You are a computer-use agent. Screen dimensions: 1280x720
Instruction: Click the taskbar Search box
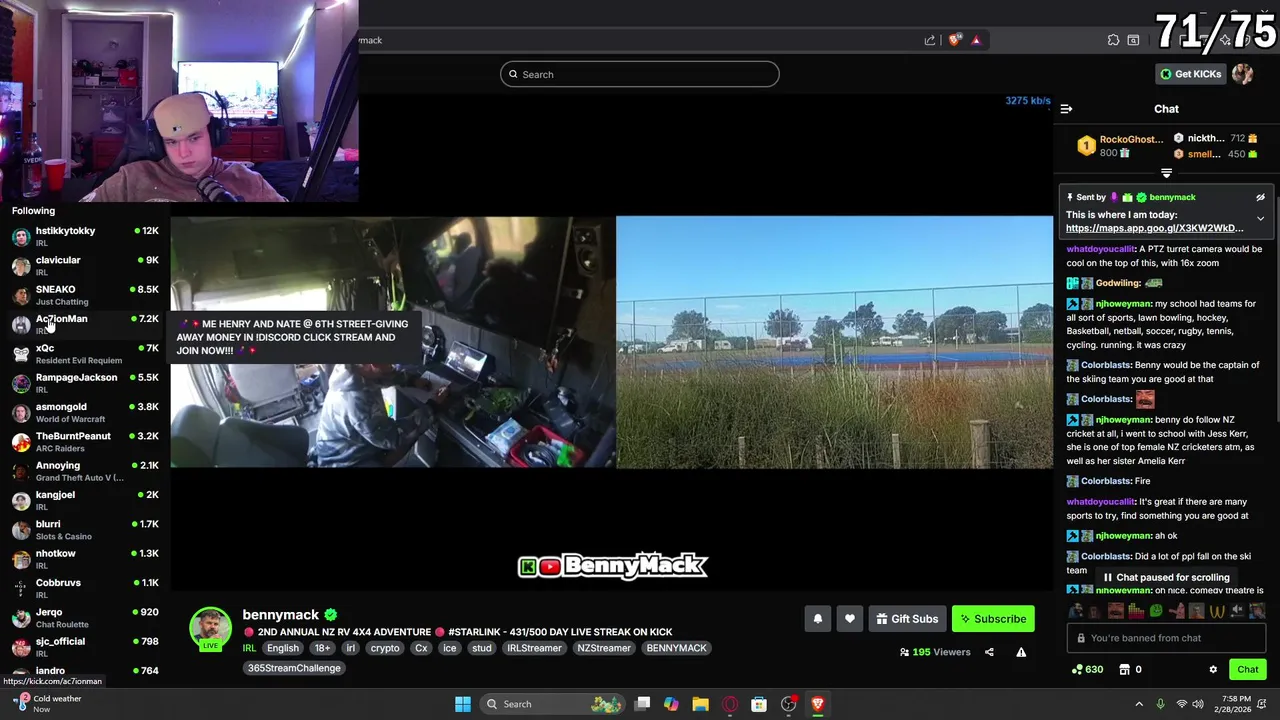click(x=553, y=704)
